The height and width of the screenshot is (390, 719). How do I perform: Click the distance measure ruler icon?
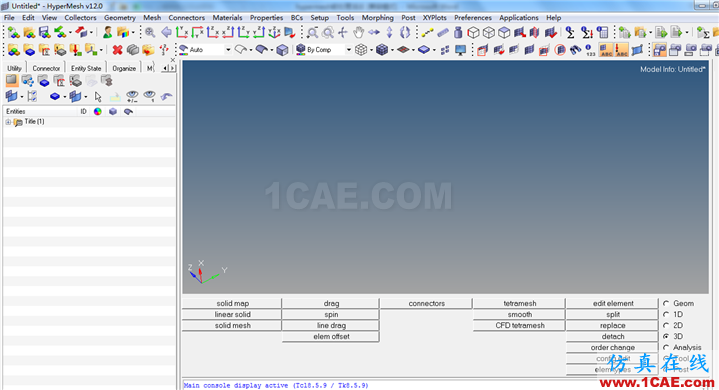click(x=442, y=33)
